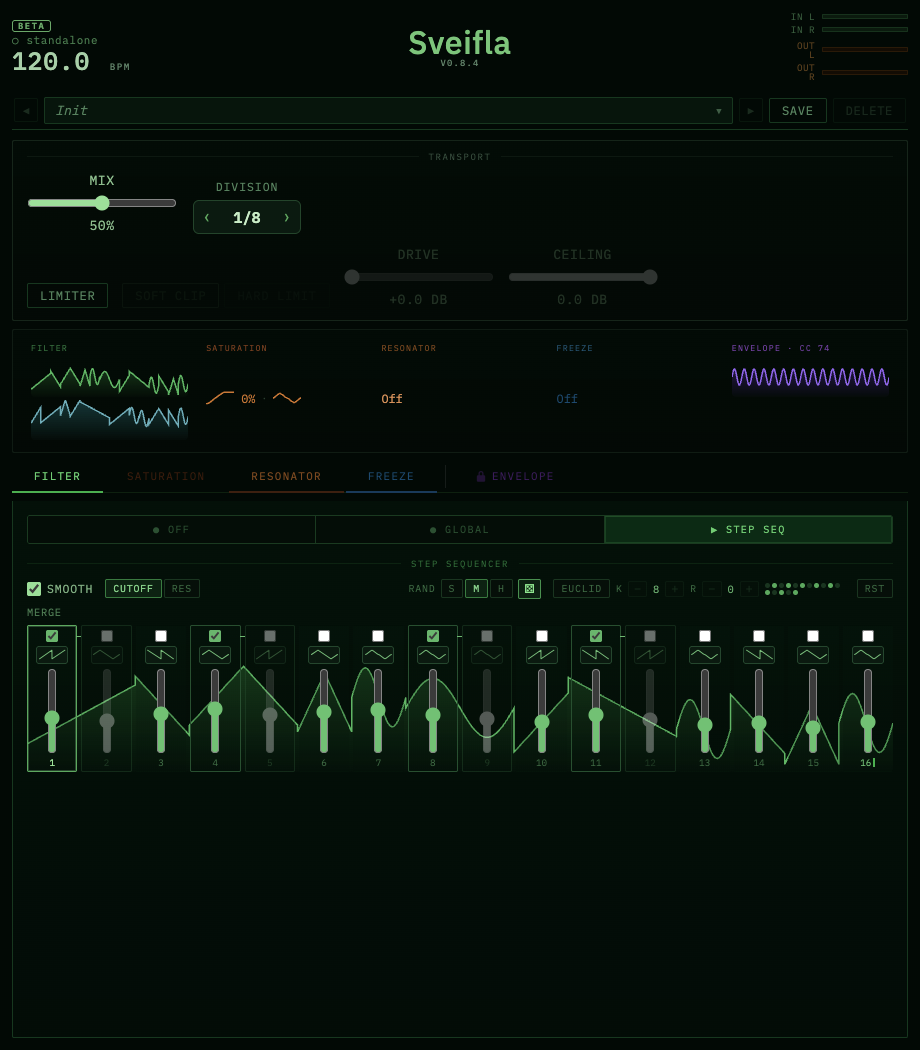Uncheck the merge checkbox for step 4
The width and height of the screenshot is (920, 1050).
215,635
